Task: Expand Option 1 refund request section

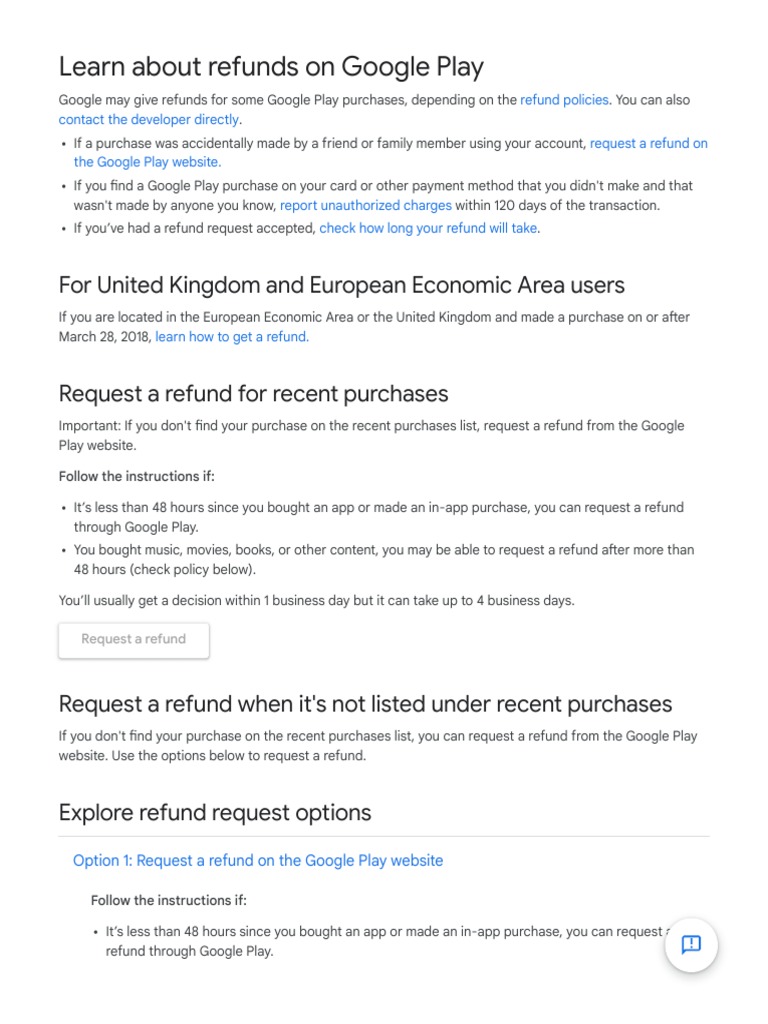Action: click(258, 861)
